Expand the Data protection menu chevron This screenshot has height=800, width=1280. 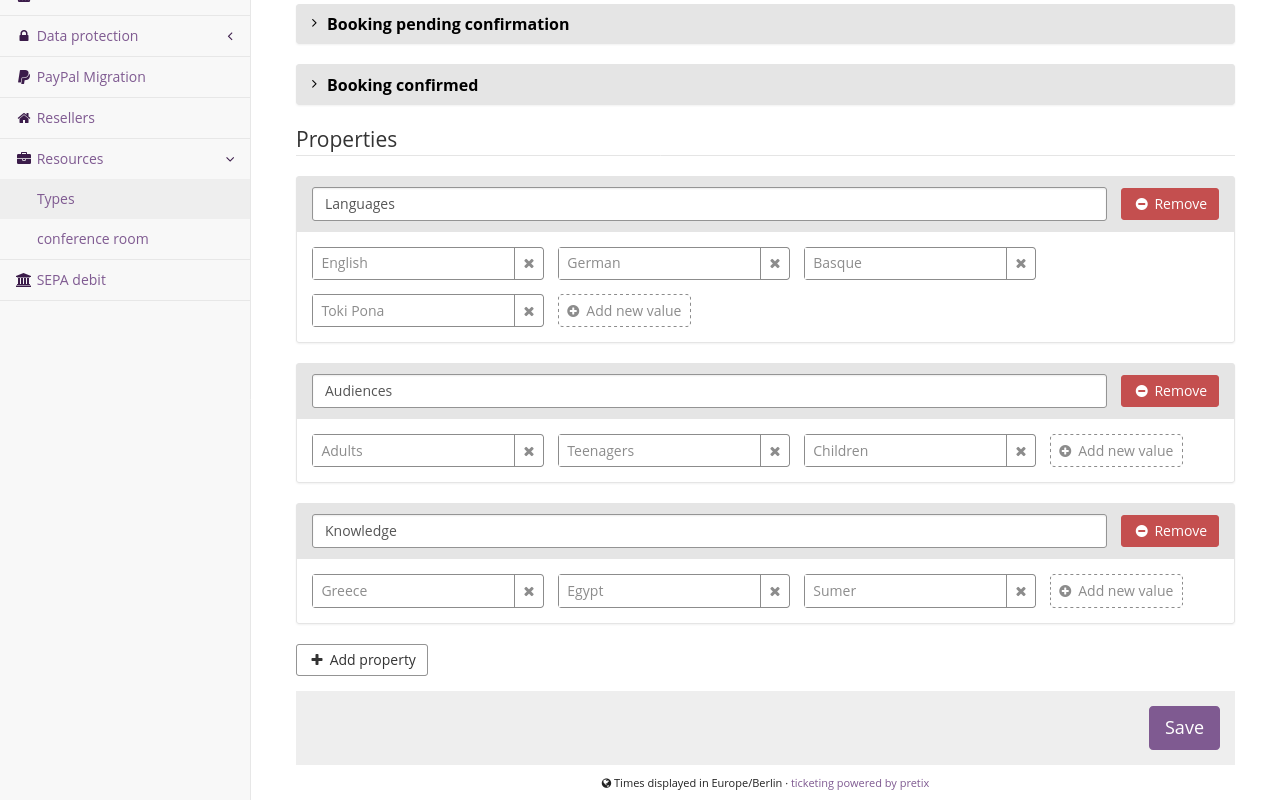pos(230,36)
